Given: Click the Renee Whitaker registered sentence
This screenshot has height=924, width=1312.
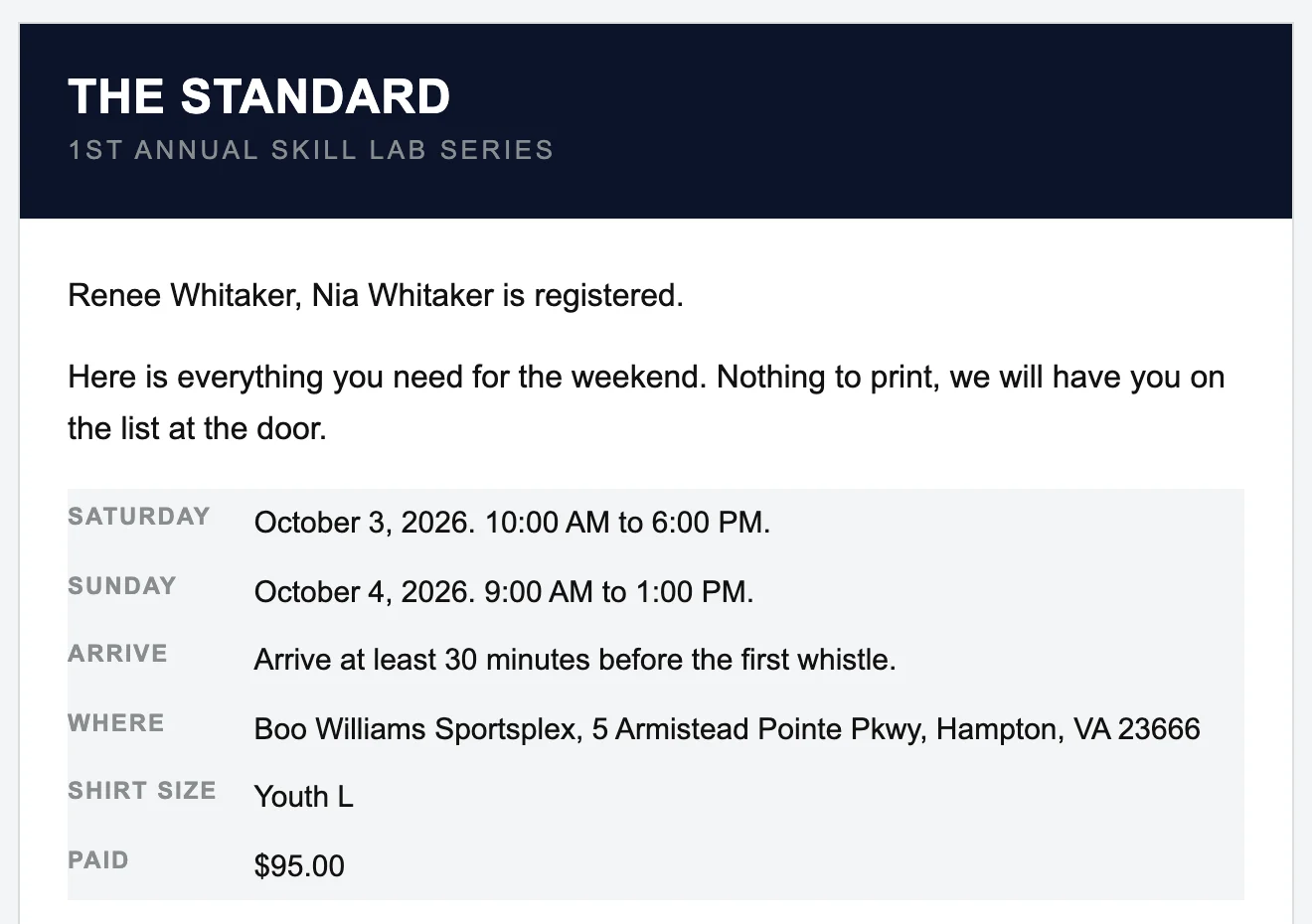Looking at the screenshot, I should point(376,295).
